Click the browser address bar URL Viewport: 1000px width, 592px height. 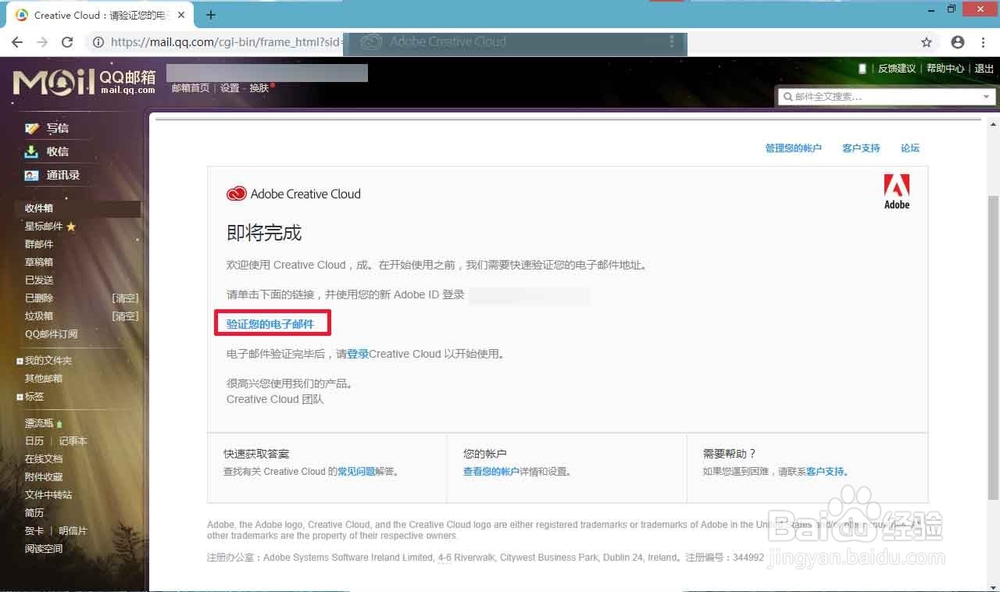[x=224, y=42]
